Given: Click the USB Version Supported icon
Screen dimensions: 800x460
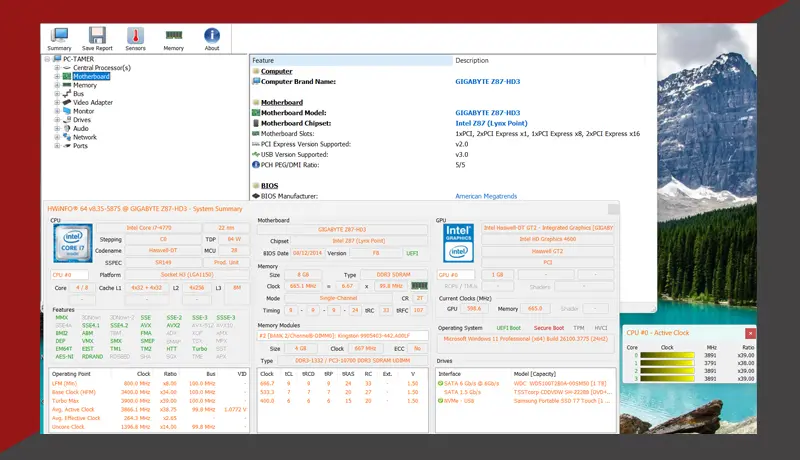Looking at the screenshot, I should [256, 155].
